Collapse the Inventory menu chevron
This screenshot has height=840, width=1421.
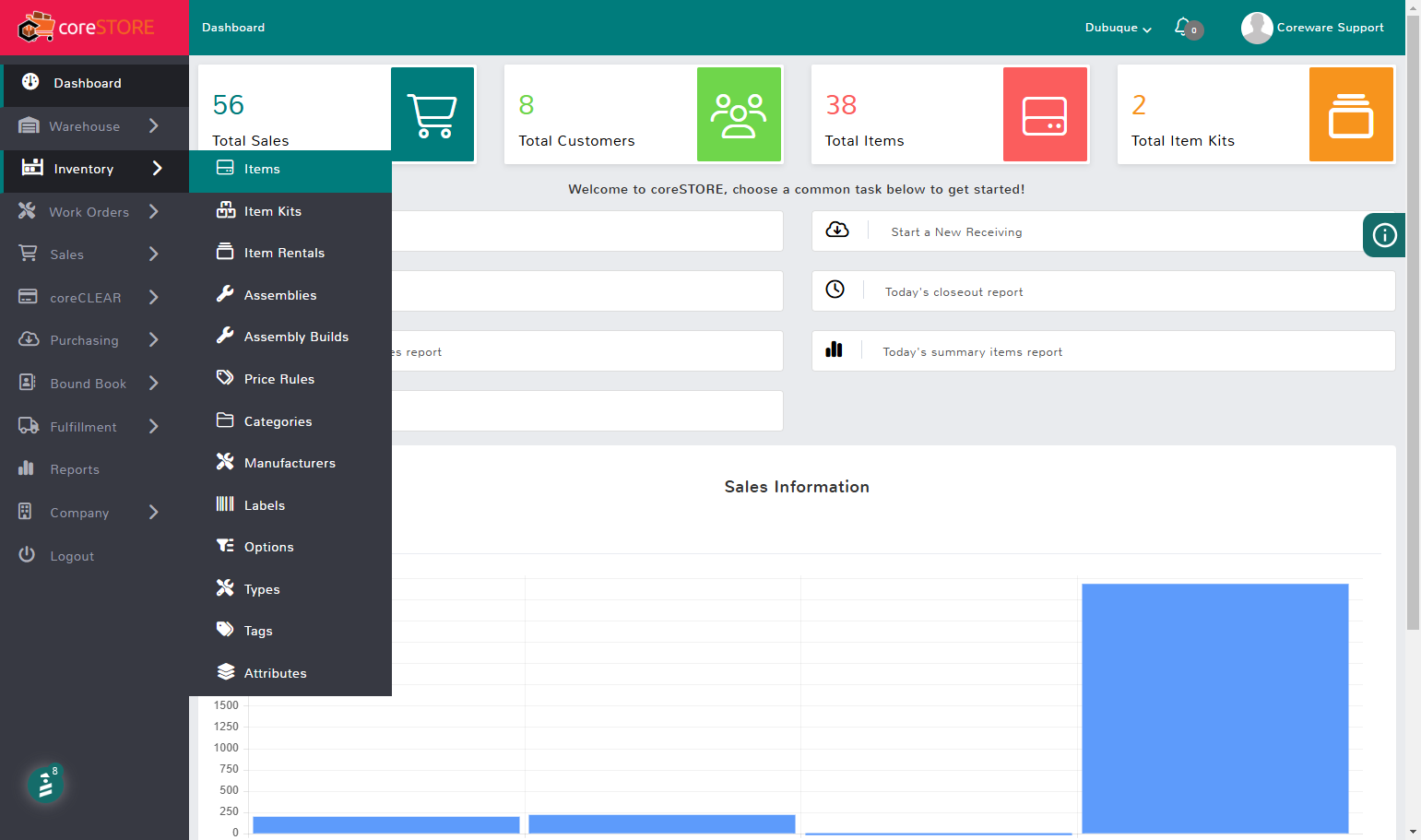(157, 168)
